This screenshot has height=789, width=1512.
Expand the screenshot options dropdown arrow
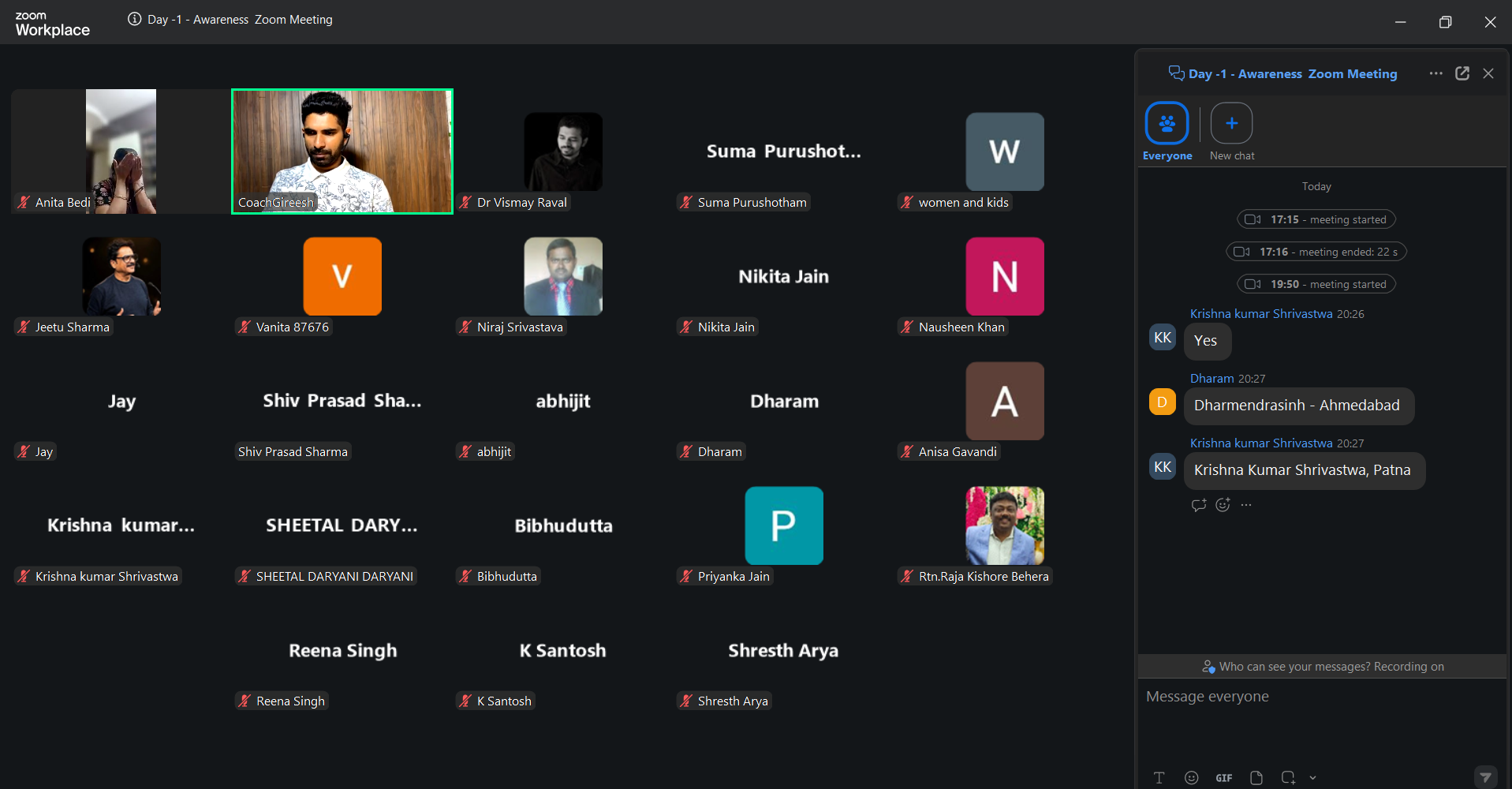[1312, 778]
